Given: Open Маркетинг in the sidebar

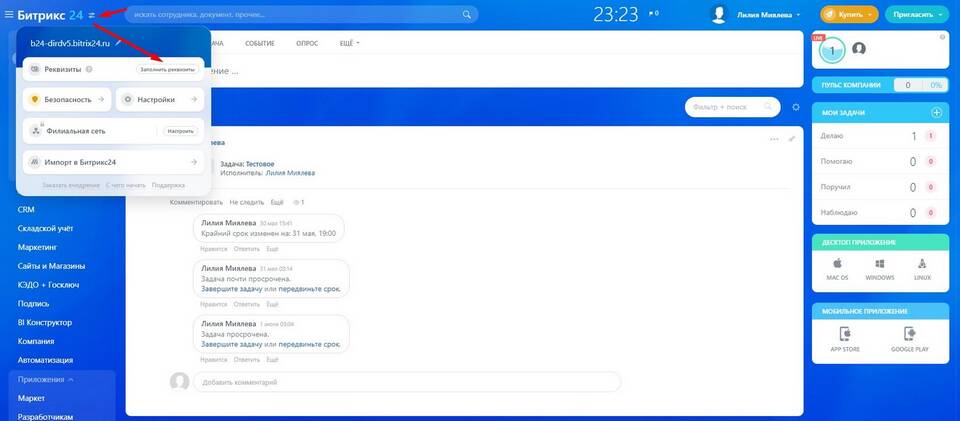Looking at the screenshot, I should coord(37,247).
